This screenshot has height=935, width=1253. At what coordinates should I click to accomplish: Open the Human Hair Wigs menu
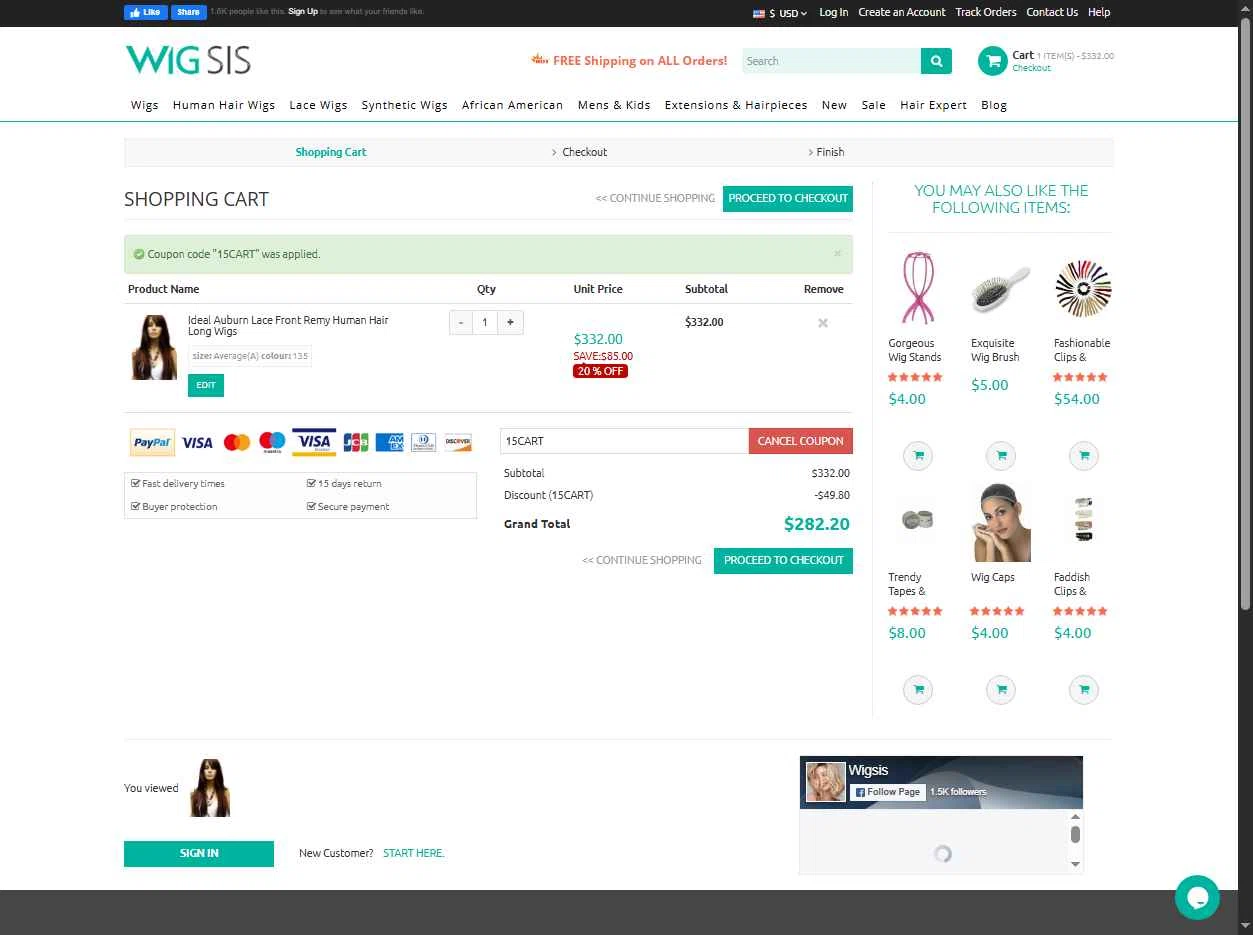tap(224, 105)
